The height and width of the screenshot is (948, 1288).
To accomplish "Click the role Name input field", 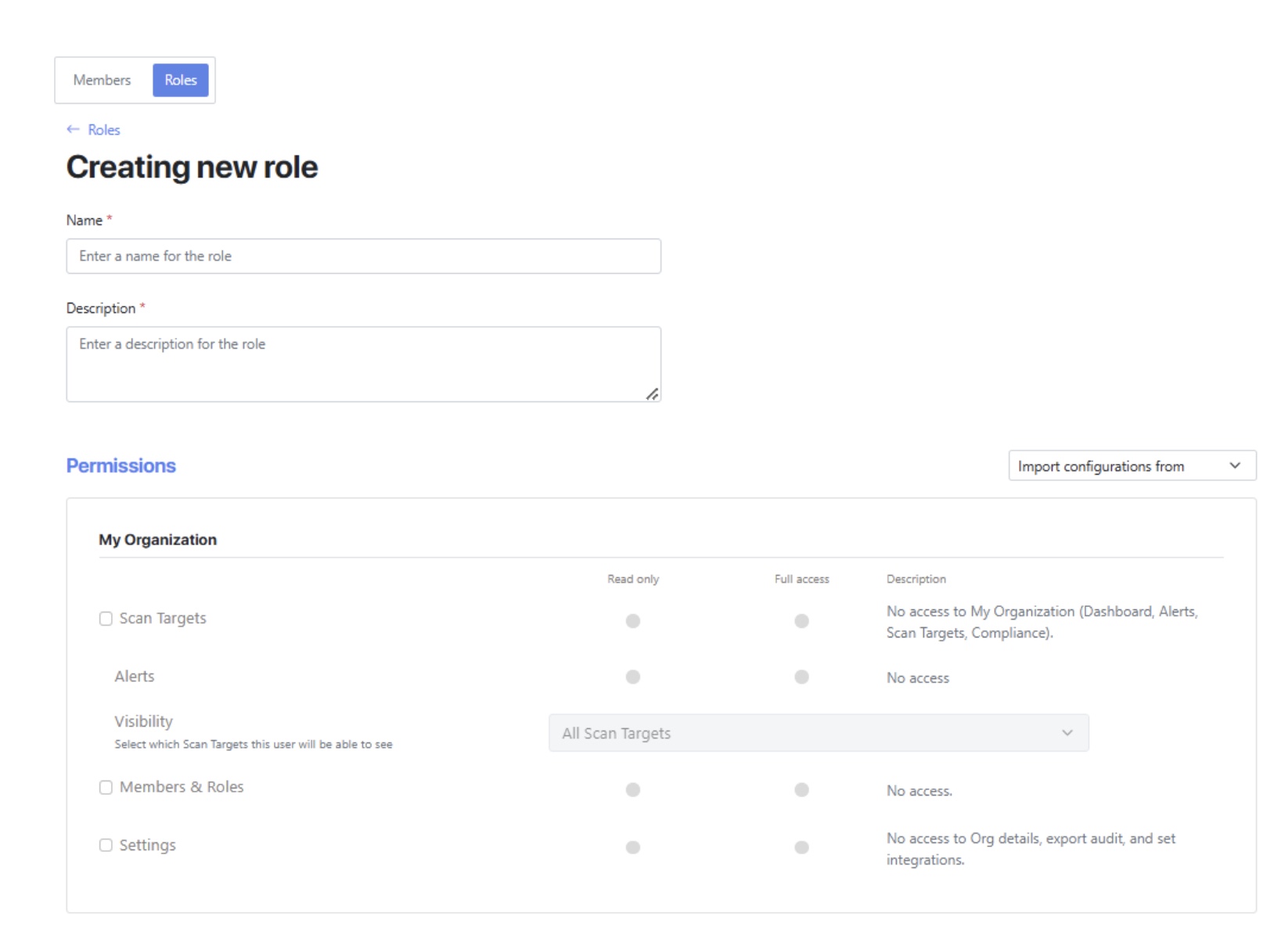I will pyautogui.click(x=364, y=257).
